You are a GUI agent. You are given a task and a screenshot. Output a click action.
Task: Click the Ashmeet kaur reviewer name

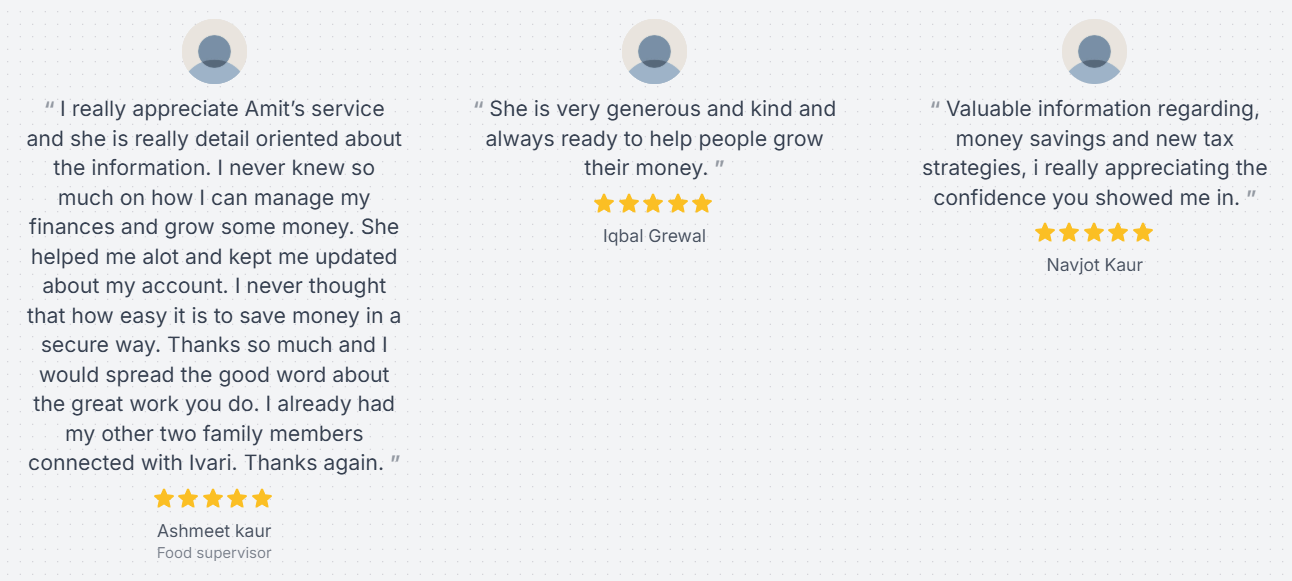pos(214,531)
